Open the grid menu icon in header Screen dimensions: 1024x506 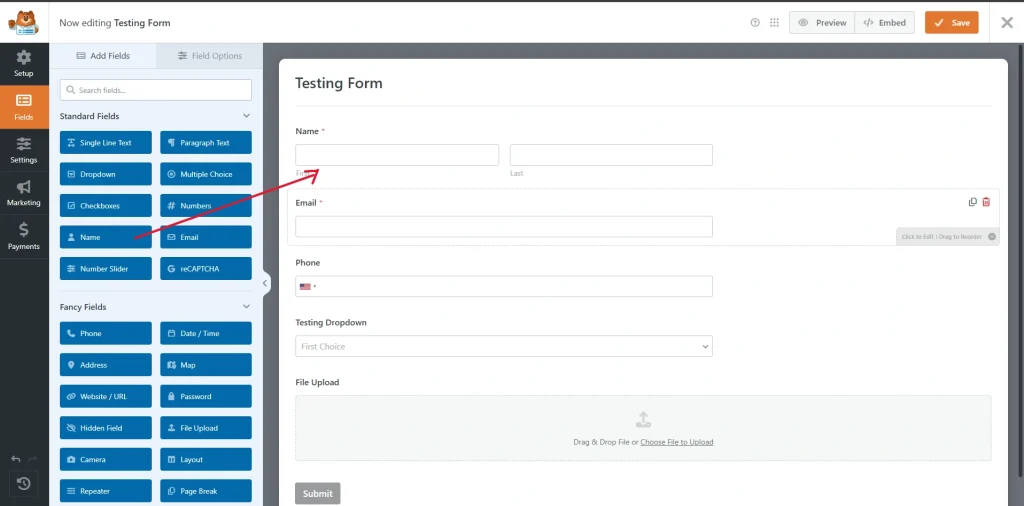point(775,22)
